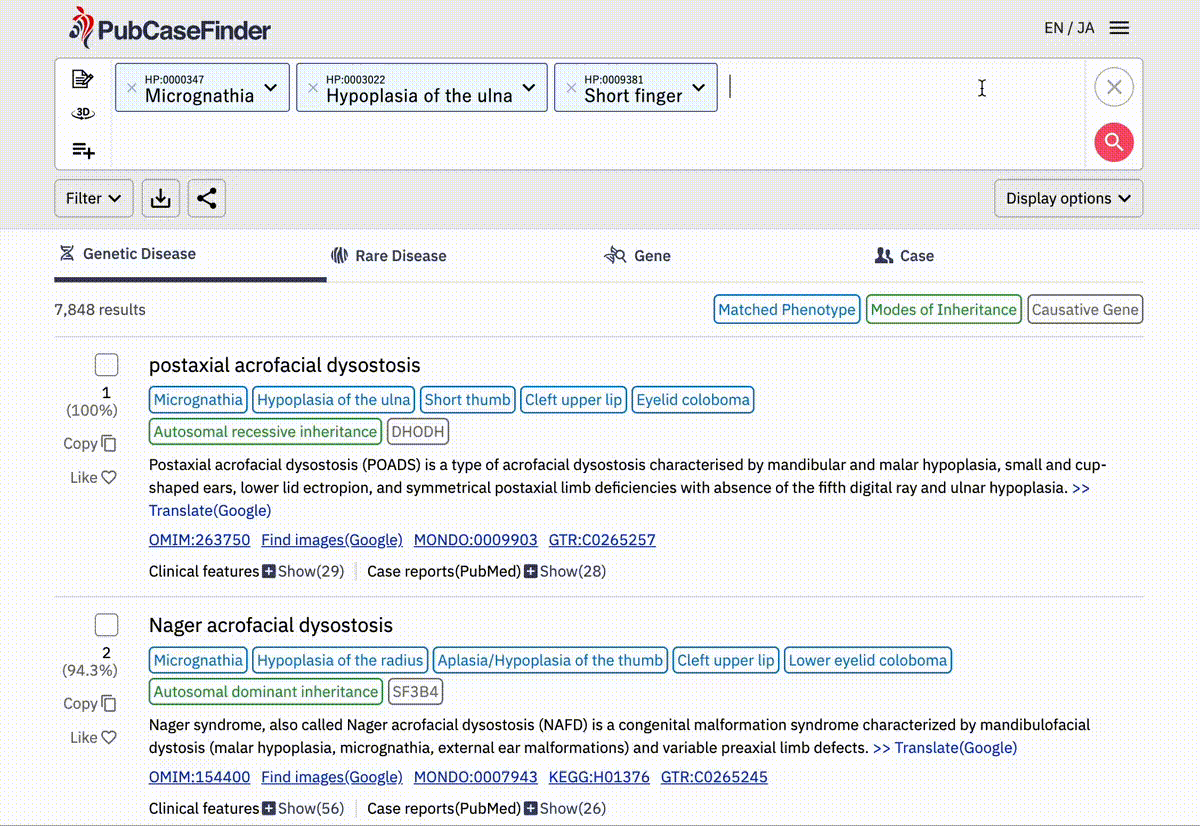Switch to the Rare Disease tab
The height and width of the screenshot is (826, 1200).
389,256
